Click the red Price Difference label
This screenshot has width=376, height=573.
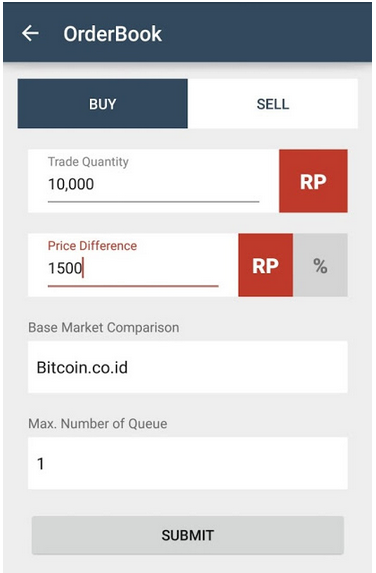pyautogui.click(x=92, y=246)
